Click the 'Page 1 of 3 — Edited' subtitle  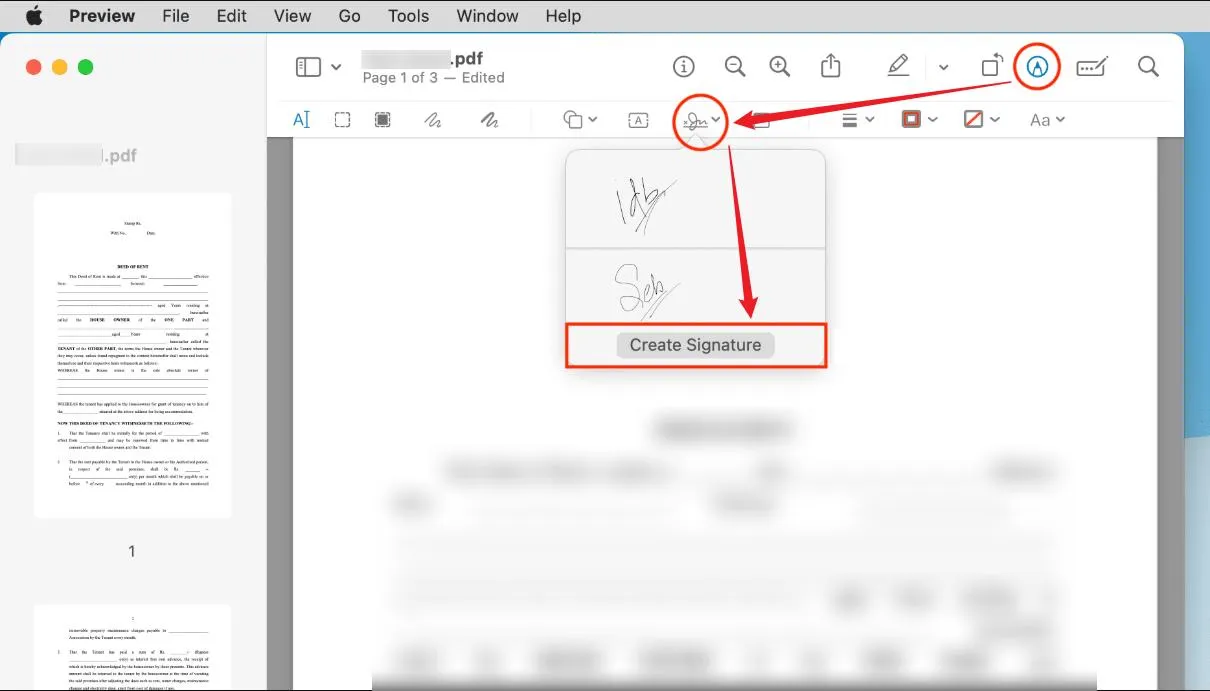tap(433, 78)
